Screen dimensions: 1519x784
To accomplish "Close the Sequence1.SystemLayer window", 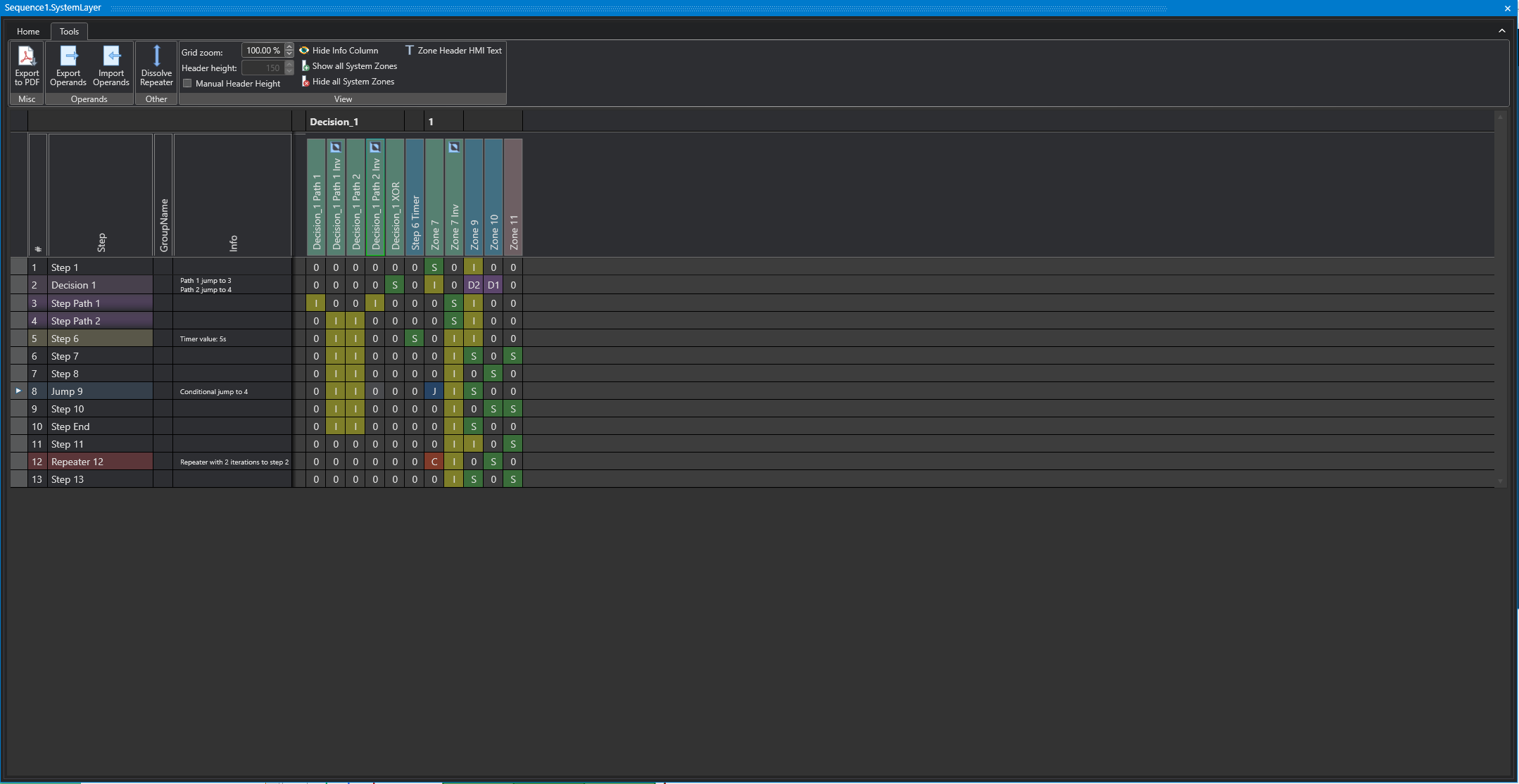I will point(1507,8).
